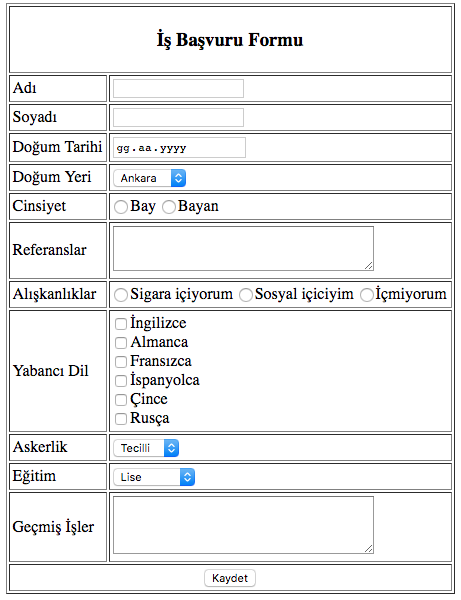Check the İngilizce checkbox
This screenshot has height=600, width=461.
121,324
